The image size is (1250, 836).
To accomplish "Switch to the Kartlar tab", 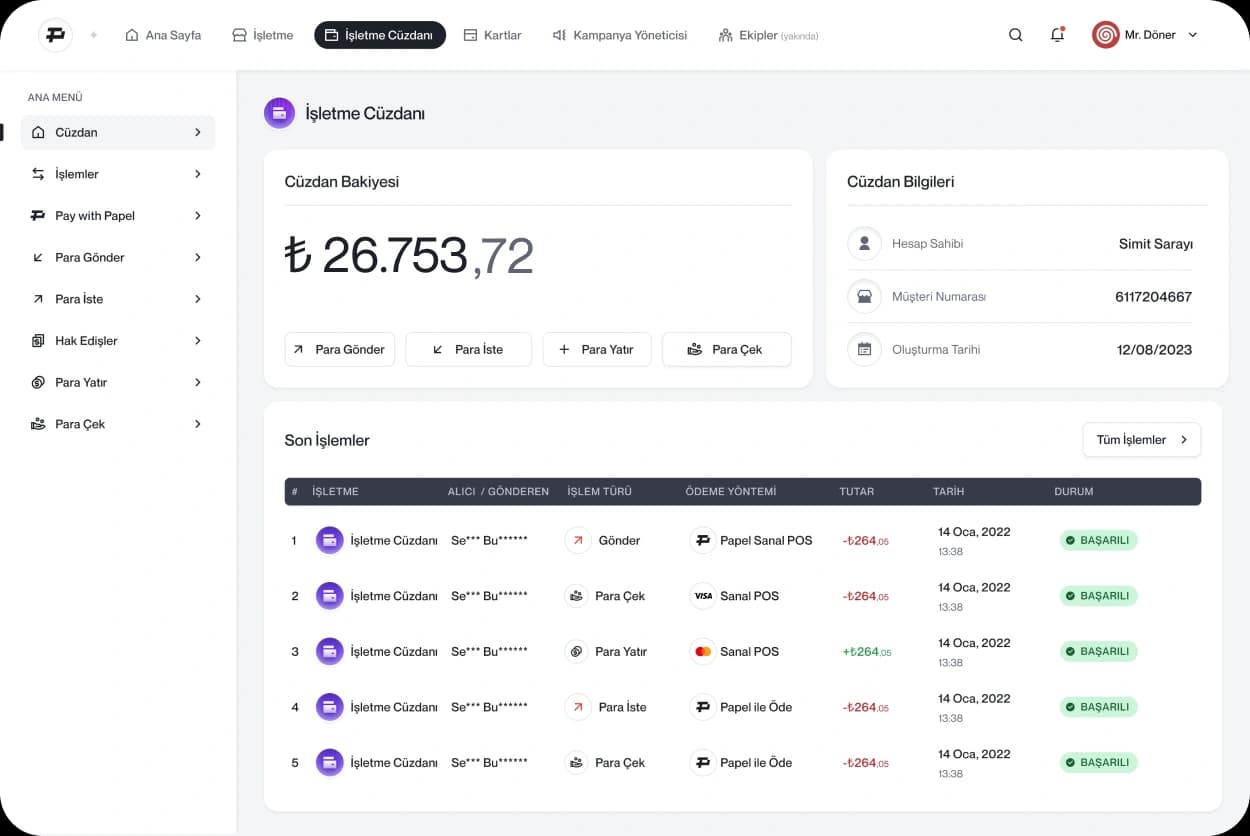I will pos(493,35).
